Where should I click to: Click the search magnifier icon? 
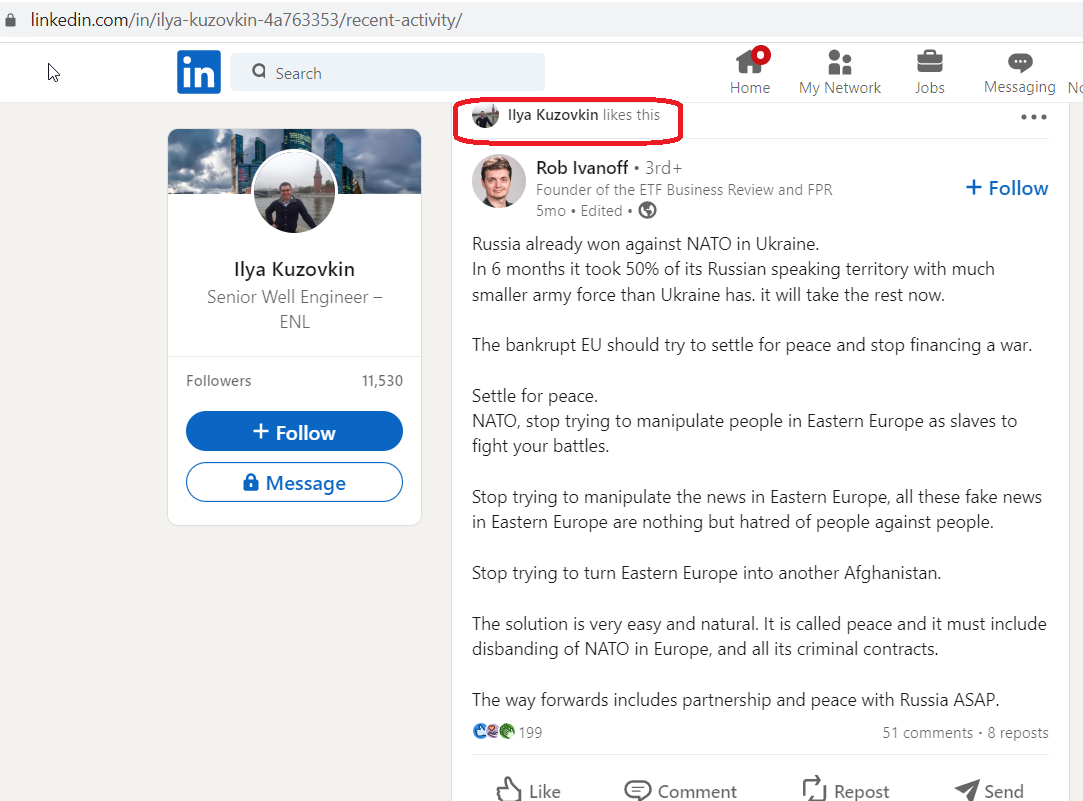[x=259, y=71]
